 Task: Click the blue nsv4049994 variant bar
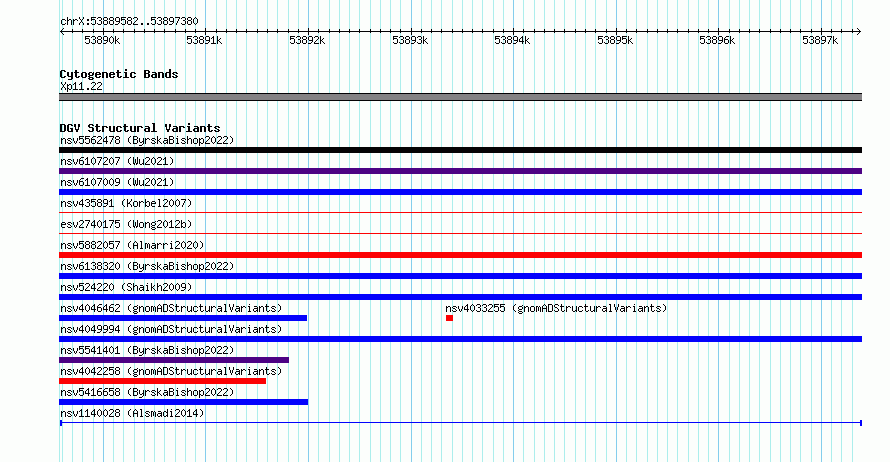[460, 339]
